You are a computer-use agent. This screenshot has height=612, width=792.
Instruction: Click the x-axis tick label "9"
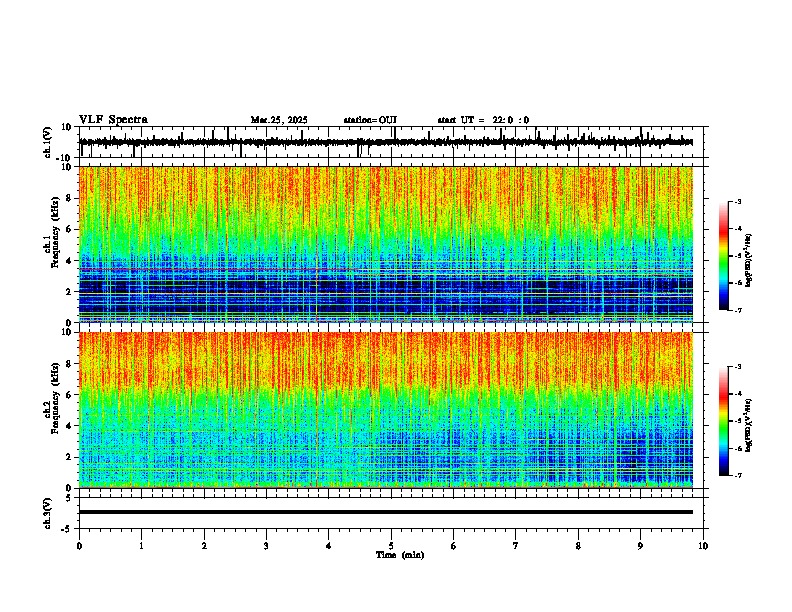[640, 546]
